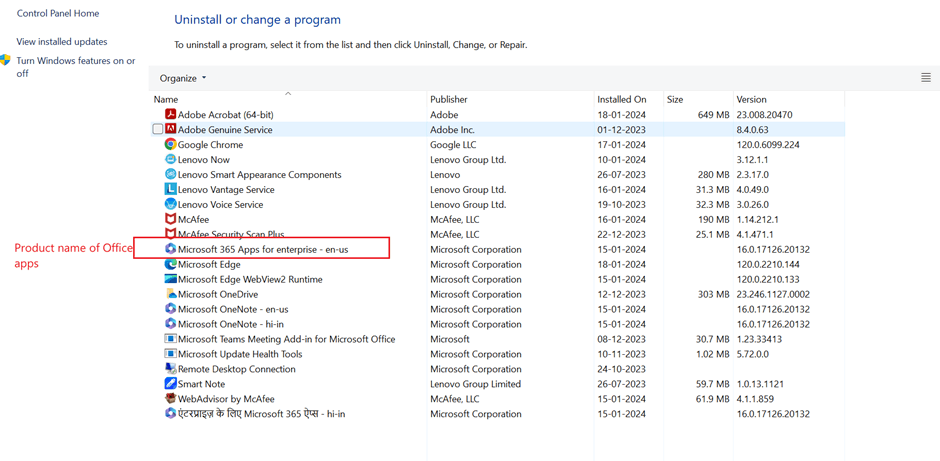Click the Edge WebView2 Runtime icon

170,279
